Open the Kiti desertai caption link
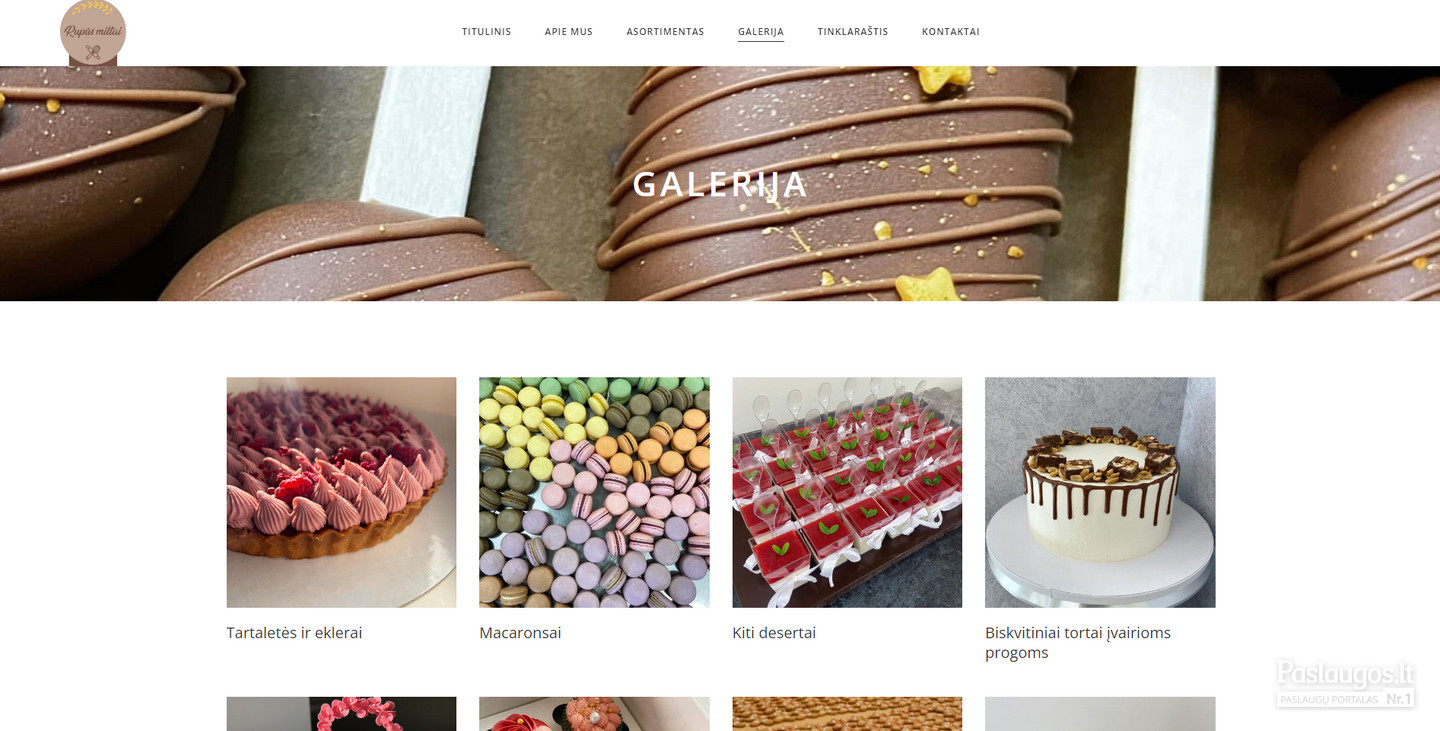1440x731 pixels. (774, 633)
